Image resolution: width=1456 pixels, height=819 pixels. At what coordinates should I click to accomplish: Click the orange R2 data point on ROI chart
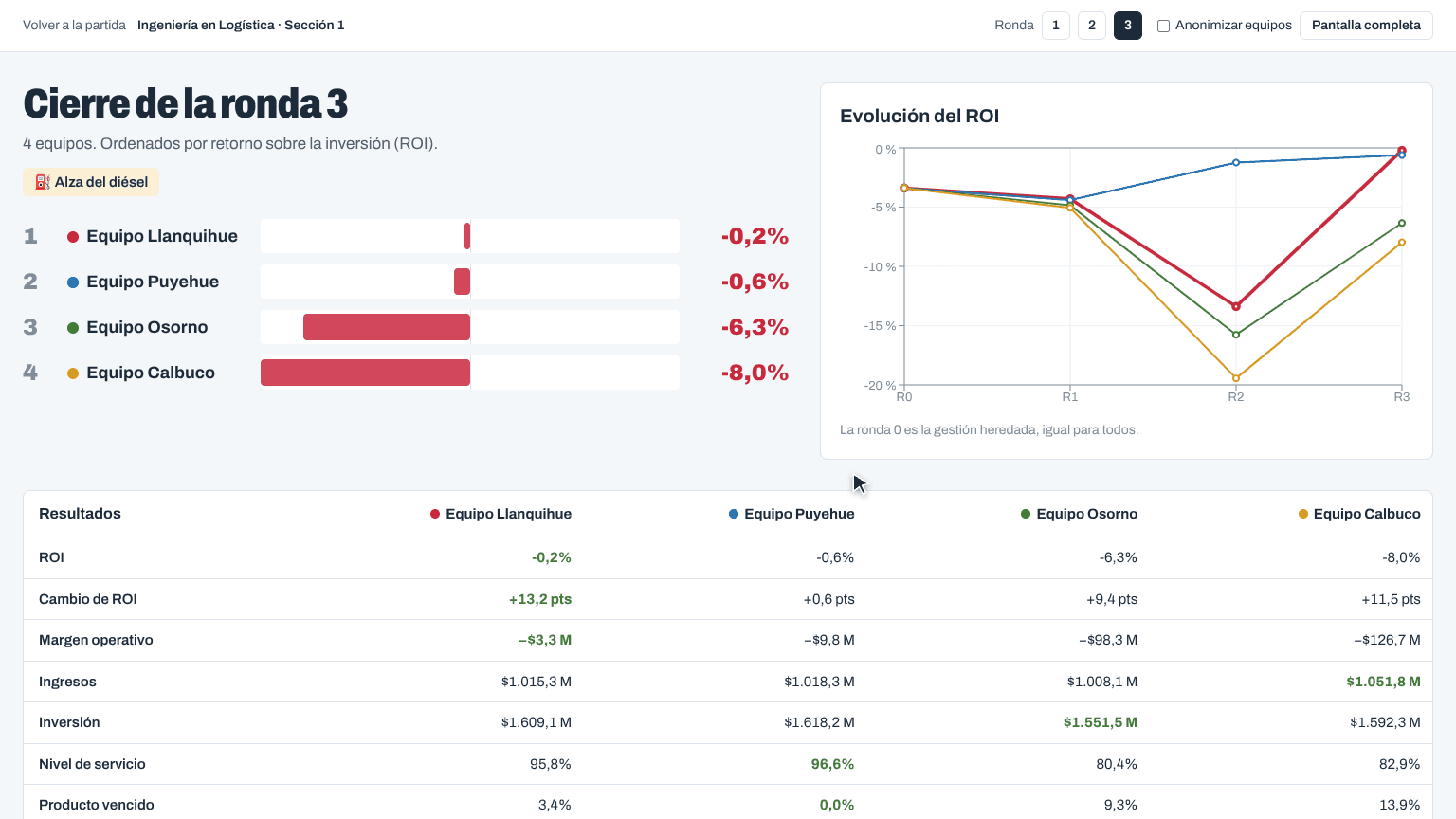click(x=1236, y=378)
